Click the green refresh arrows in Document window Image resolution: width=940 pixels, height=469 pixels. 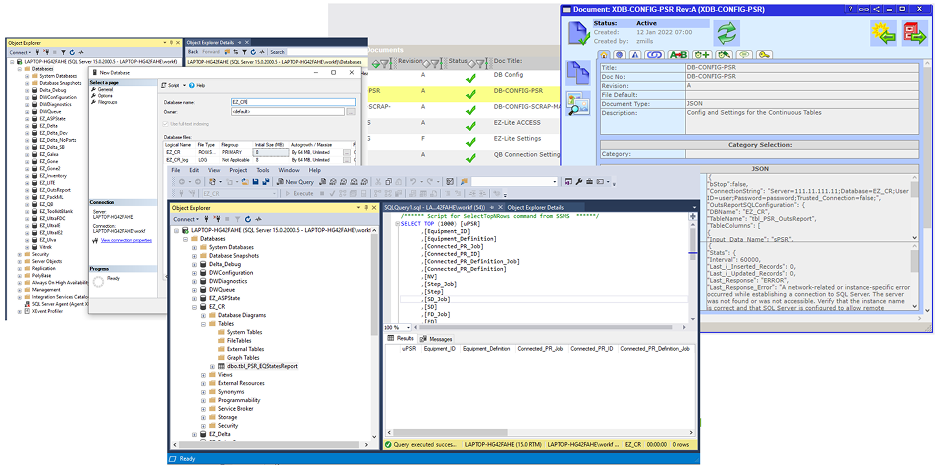[726, 32]
